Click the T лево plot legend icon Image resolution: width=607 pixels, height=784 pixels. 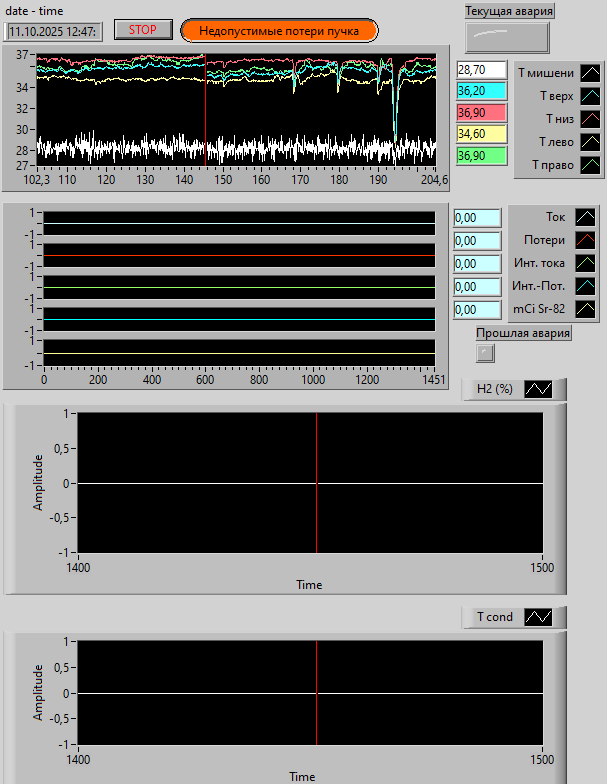click(x=590, y=142)
